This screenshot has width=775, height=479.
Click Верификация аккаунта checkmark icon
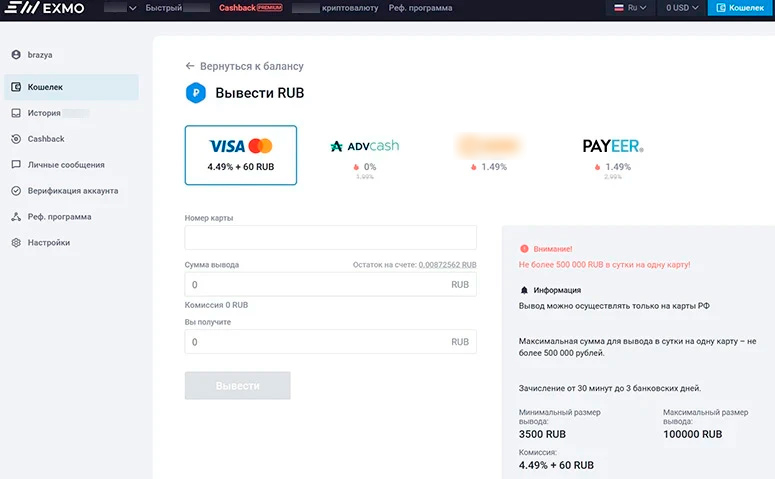(16, 191)
